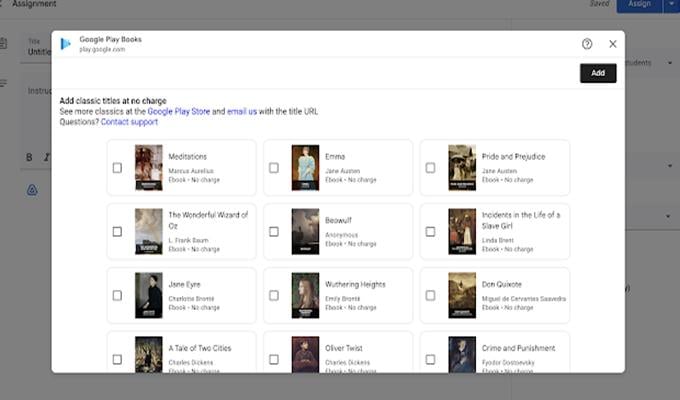Click the Oliver Twist book cover
Viewport: 680px width, 400px height.
305,354
